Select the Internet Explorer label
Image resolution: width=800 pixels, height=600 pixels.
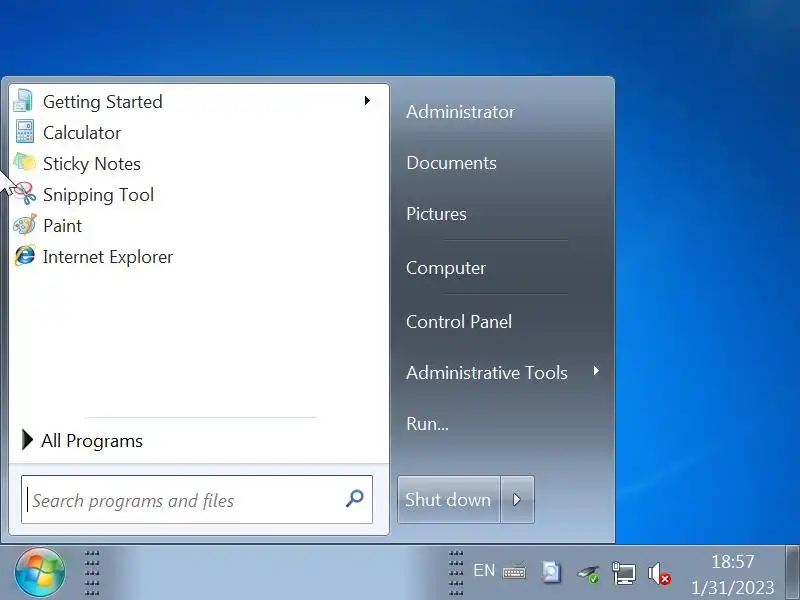point(108,257)
